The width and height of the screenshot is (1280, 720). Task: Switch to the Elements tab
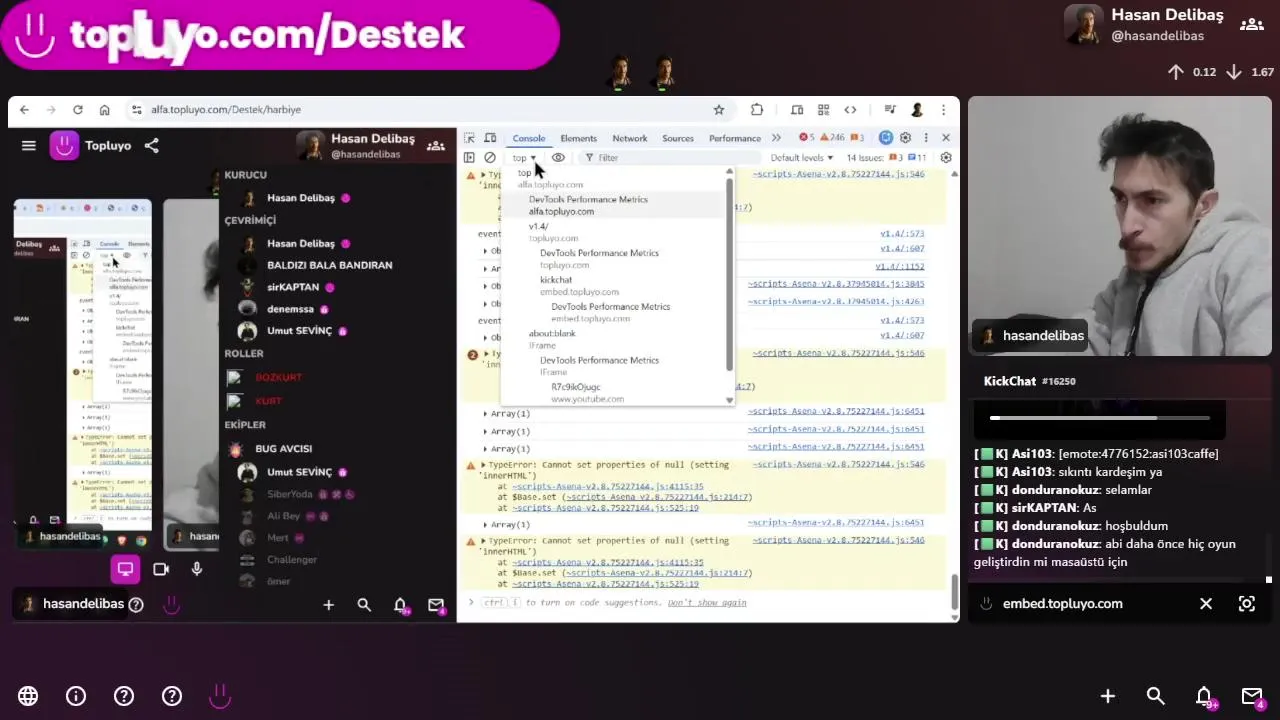578,139
